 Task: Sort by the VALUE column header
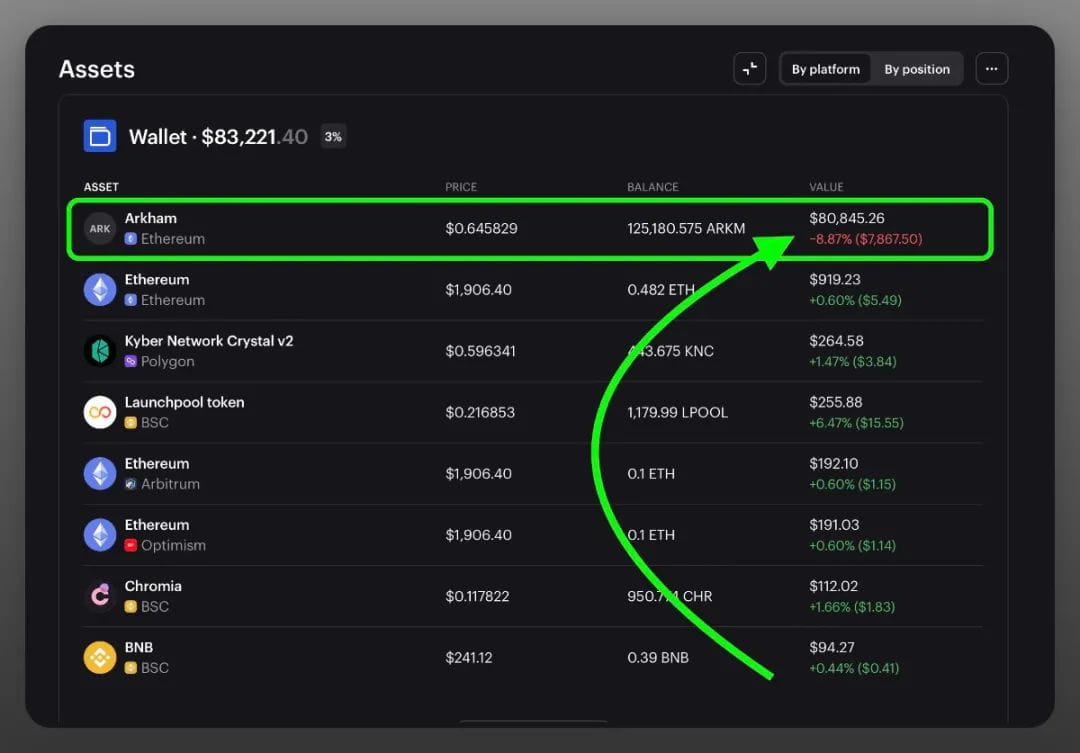pos(826,187)
